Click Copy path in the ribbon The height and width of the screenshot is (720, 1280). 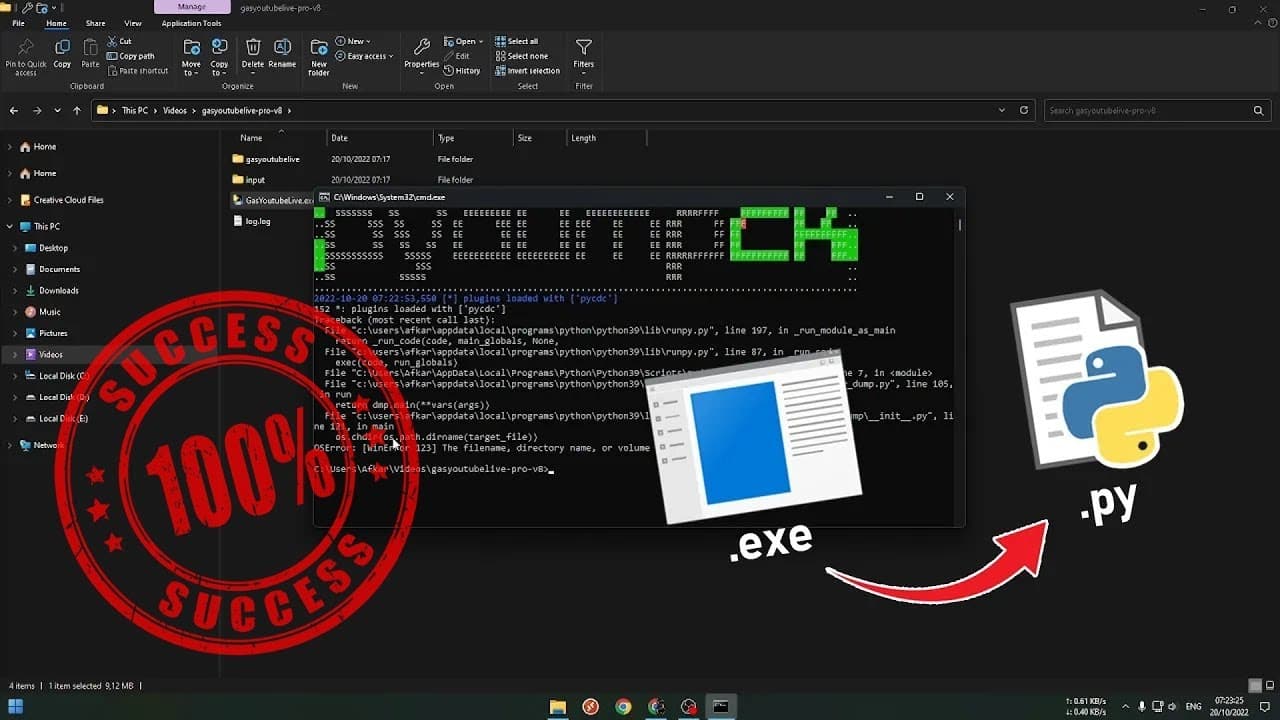pyautogui.click(x=130, y=56)
